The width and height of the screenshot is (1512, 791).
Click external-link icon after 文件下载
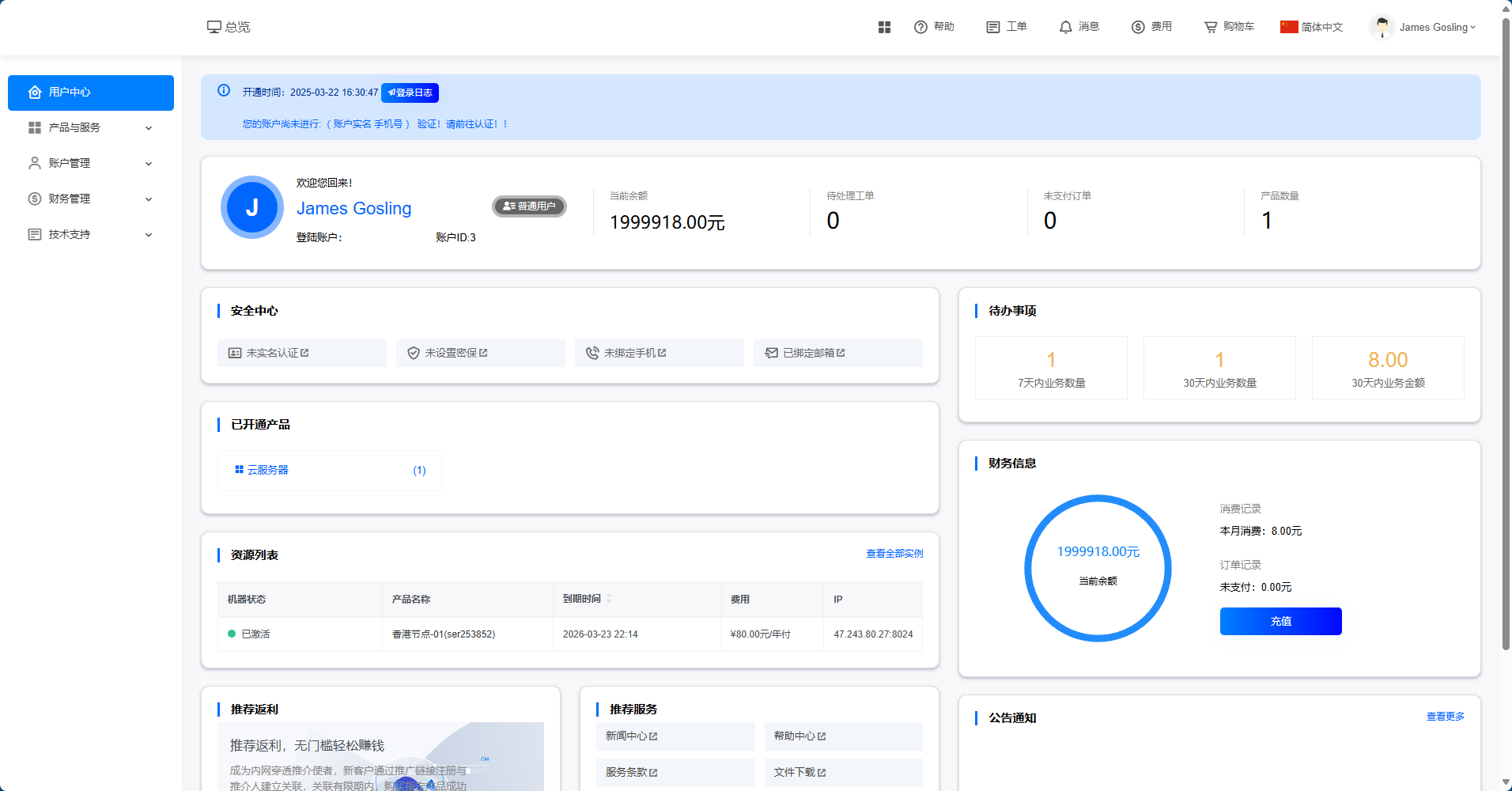click(822, 773)
